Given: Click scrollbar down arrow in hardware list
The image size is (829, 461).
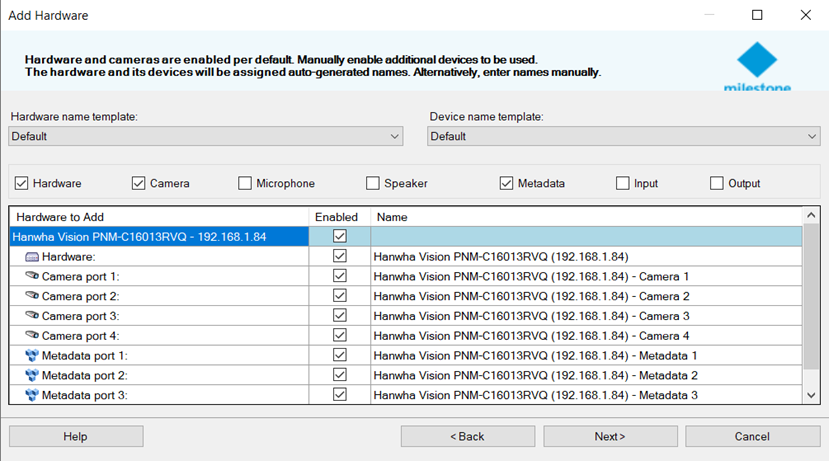Looking at the screenshot, I should pyautogui.click(x=811, y=395).
